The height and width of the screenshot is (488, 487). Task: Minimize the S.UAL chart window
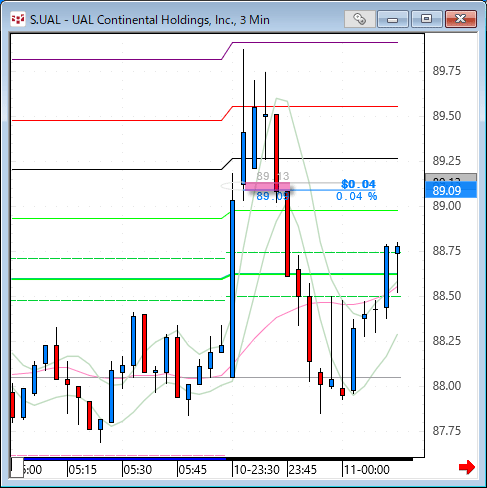(x=393, y=19)
